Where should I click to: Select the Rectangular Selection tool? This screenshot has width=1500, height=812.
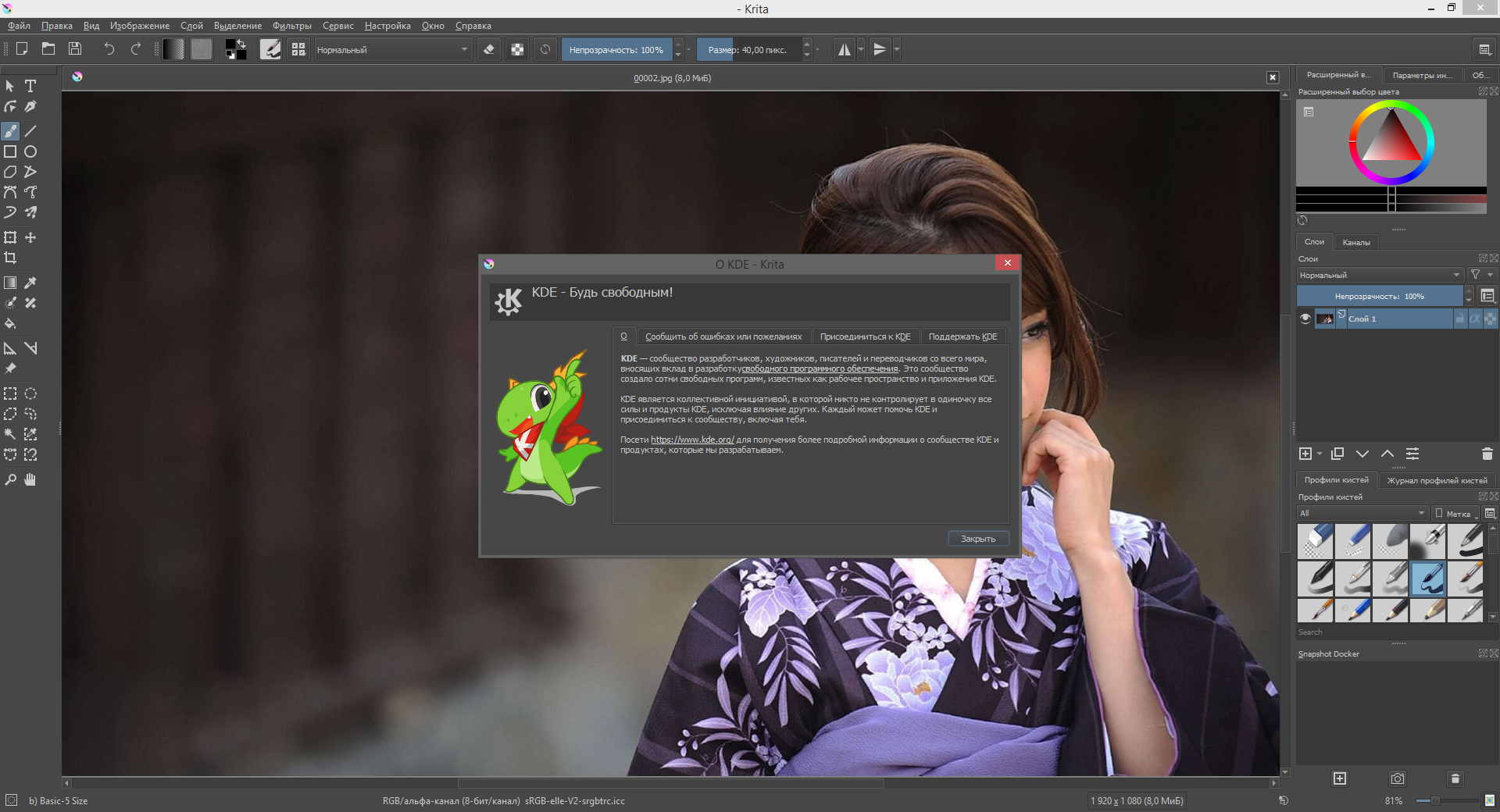10,394
